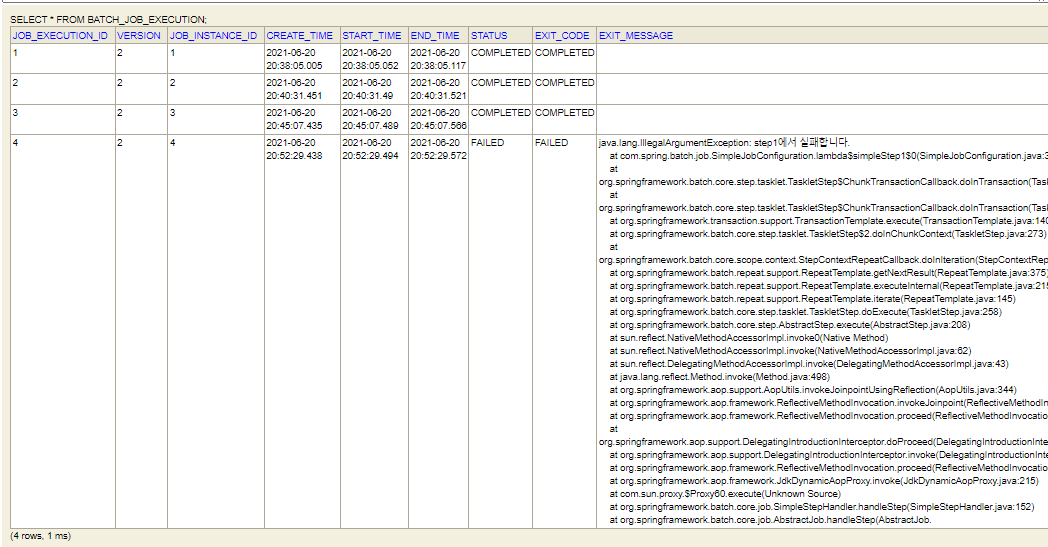Click the SimpleJobConfiguration.lambda$simpleStep1$0 stack line
1048x547 pixels.
point(829,156)
